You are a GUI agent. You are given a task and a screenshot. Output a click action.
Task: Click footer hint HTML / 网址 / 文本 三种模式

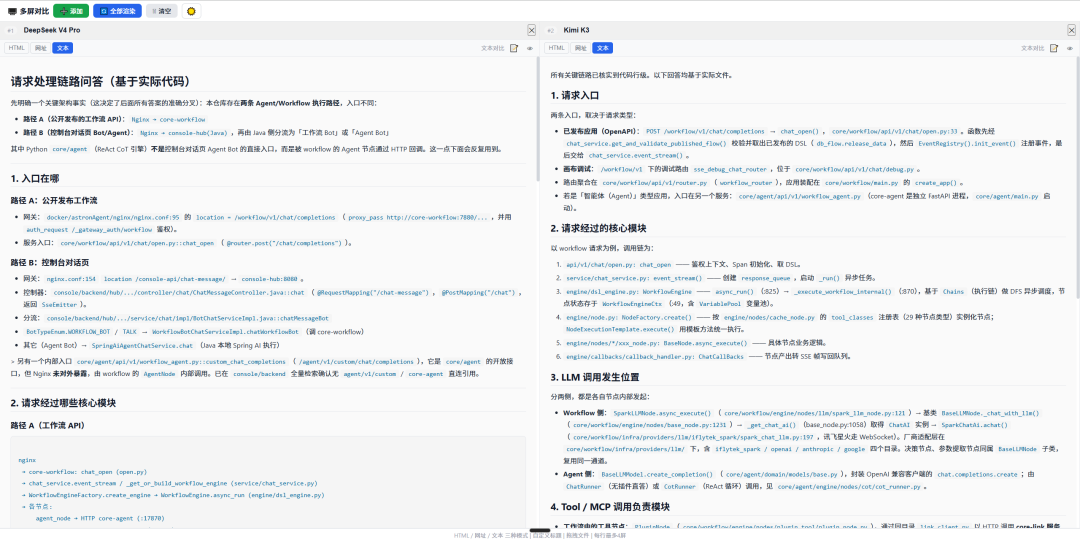[490, 535]
